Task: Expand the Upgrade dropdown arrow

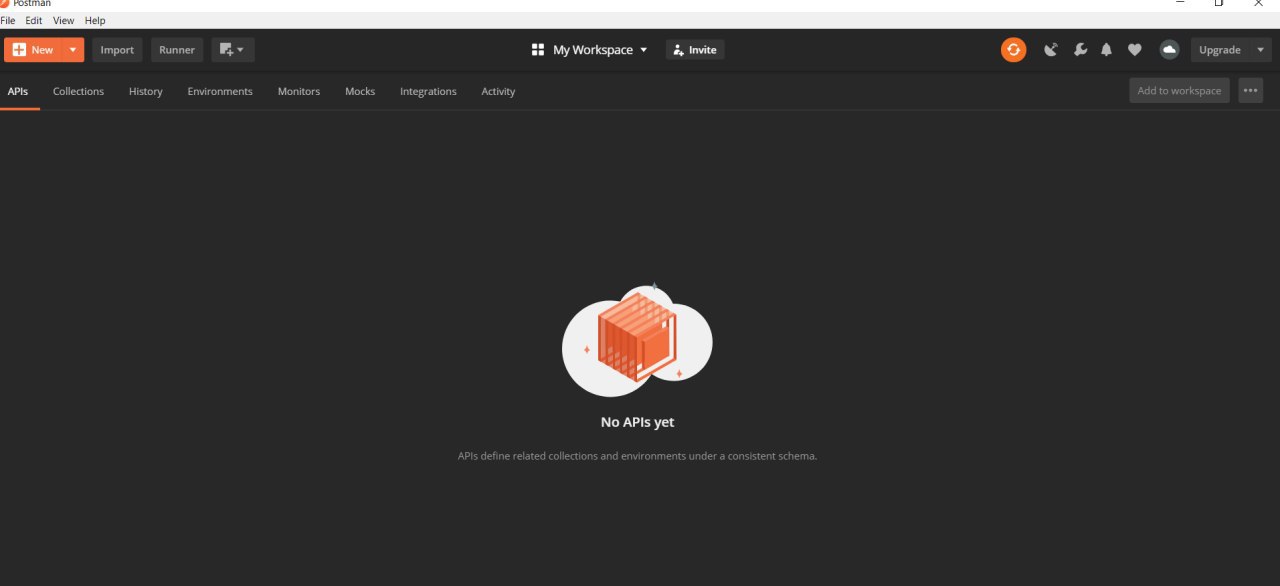Action: click(x=1260, y=50)
